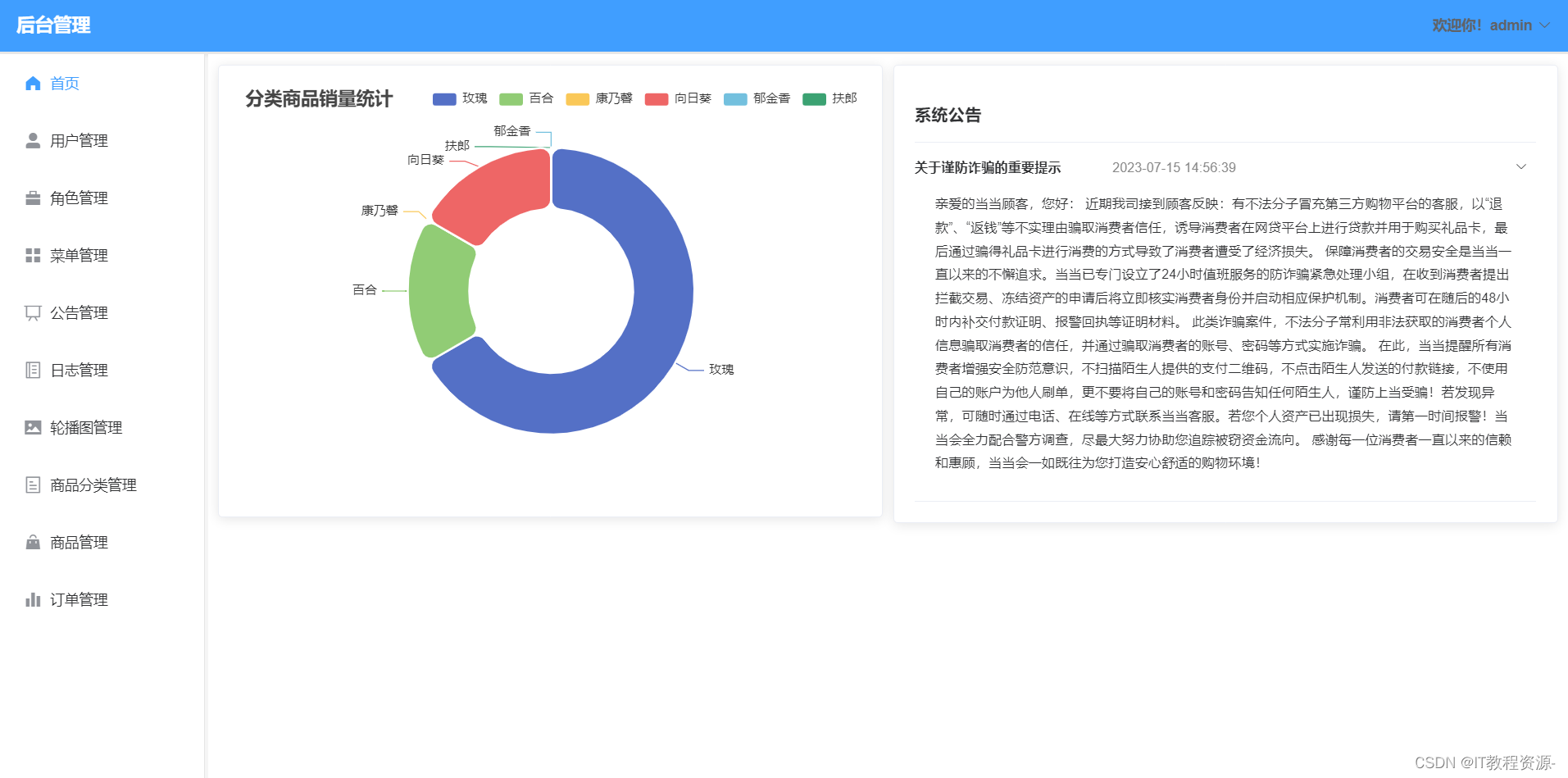Screen dimensions: 1568x778
Task: Toggle the 向日葵 legend item
Action: [678, 99]
